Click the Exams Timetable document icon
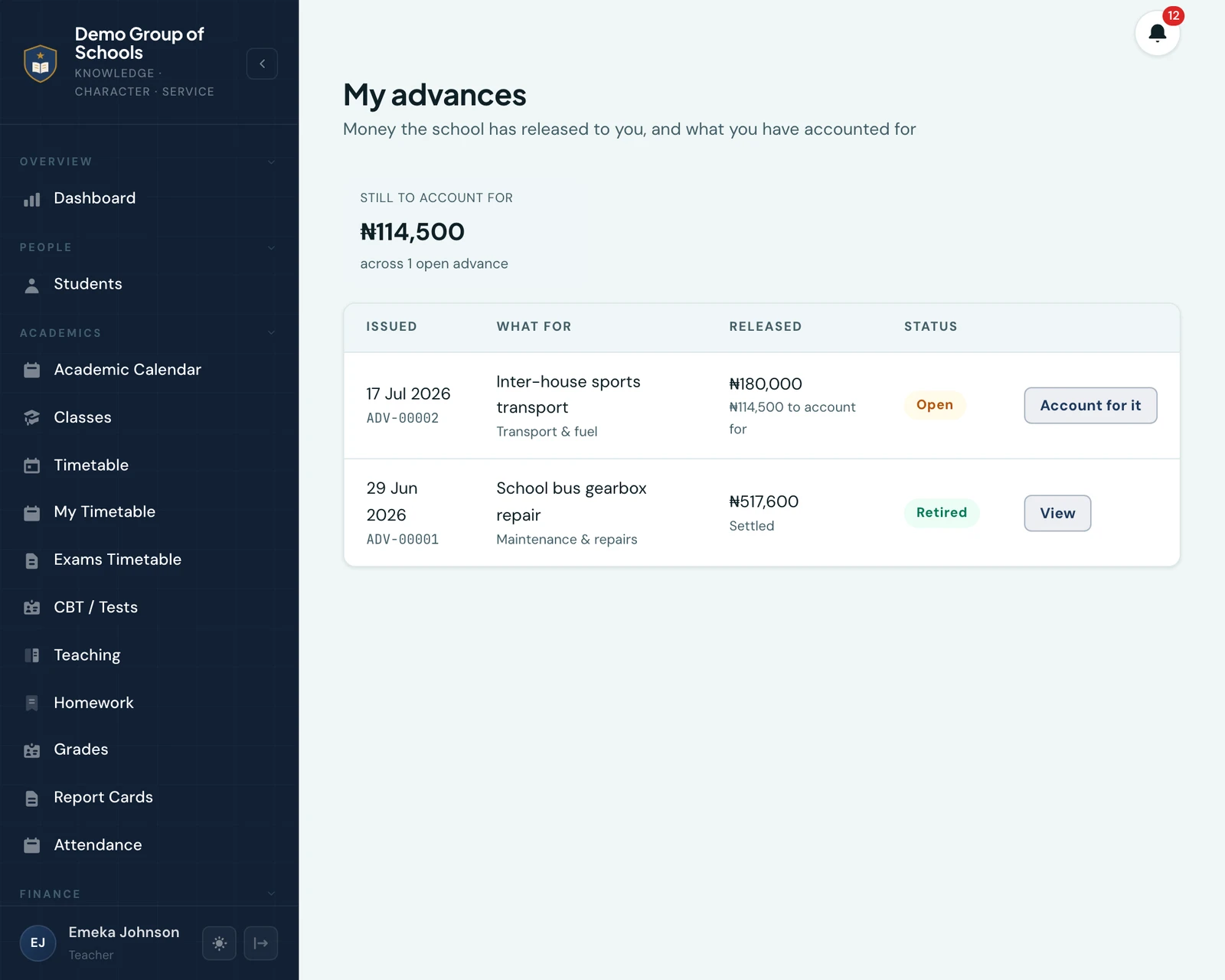 tap(31, 560)
